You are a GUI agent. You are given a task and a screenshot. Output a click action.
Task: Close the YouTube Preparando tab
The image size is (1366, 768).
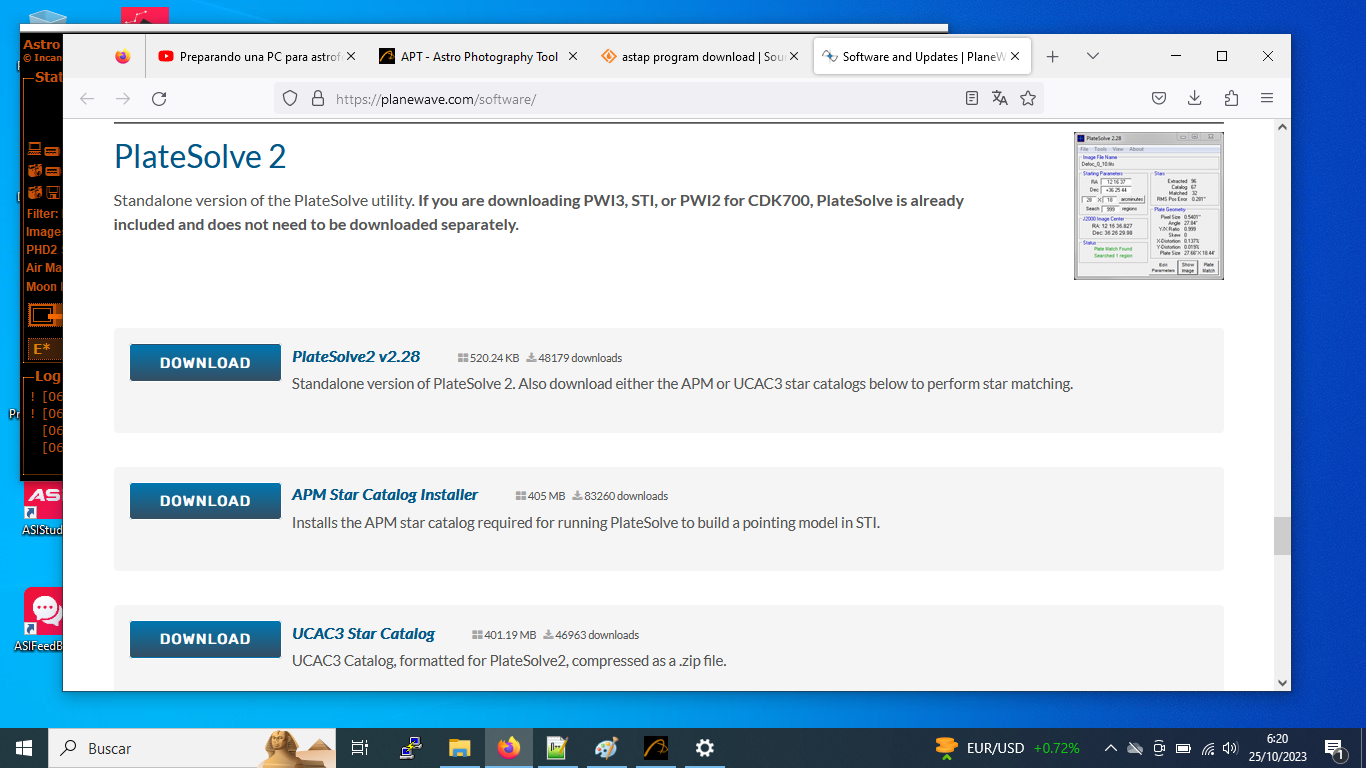[x=350, y=57]
